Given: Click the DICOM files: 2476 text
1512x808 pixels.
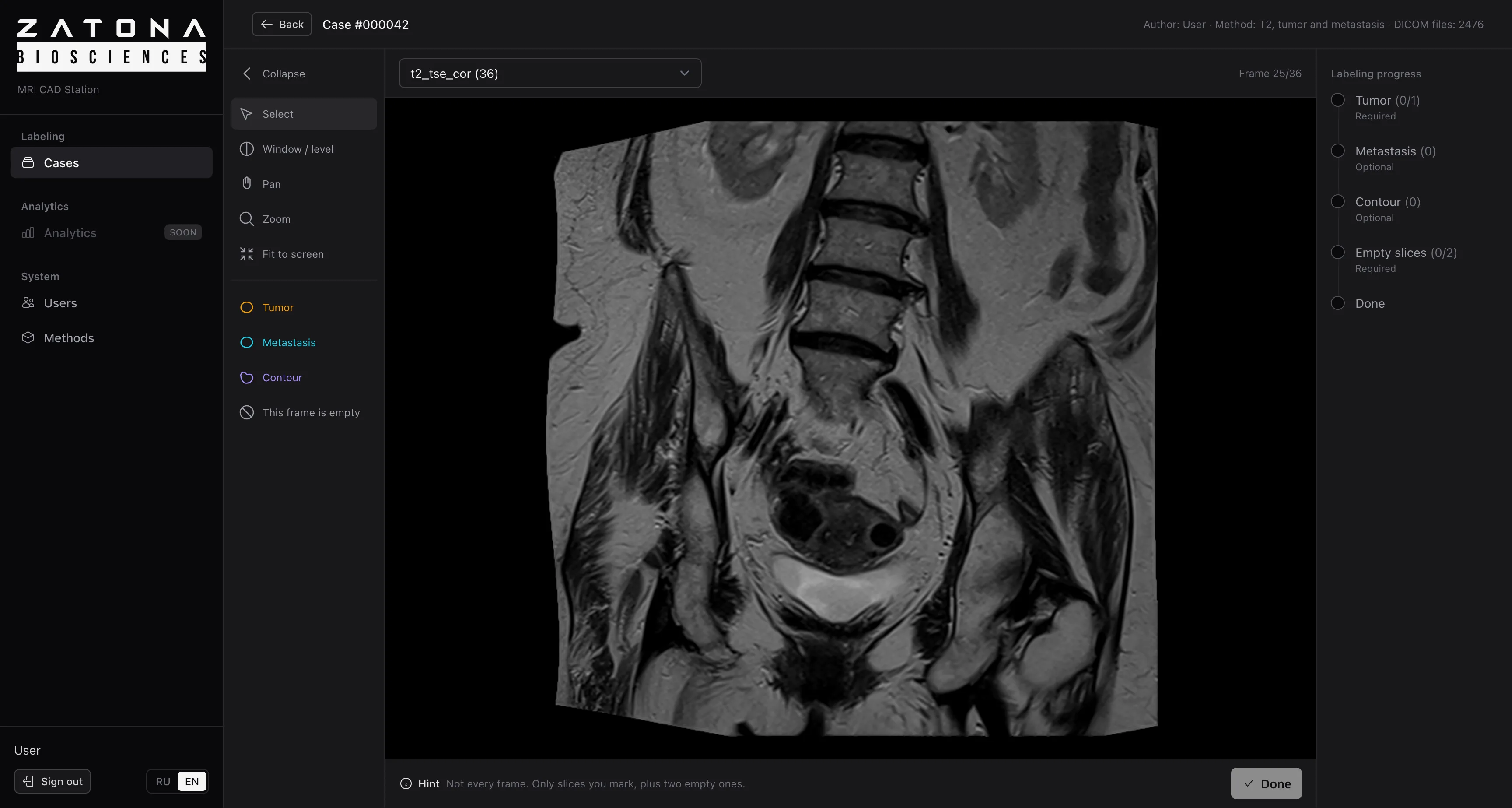Looking at the screenshot, I should click(1438, 25).
